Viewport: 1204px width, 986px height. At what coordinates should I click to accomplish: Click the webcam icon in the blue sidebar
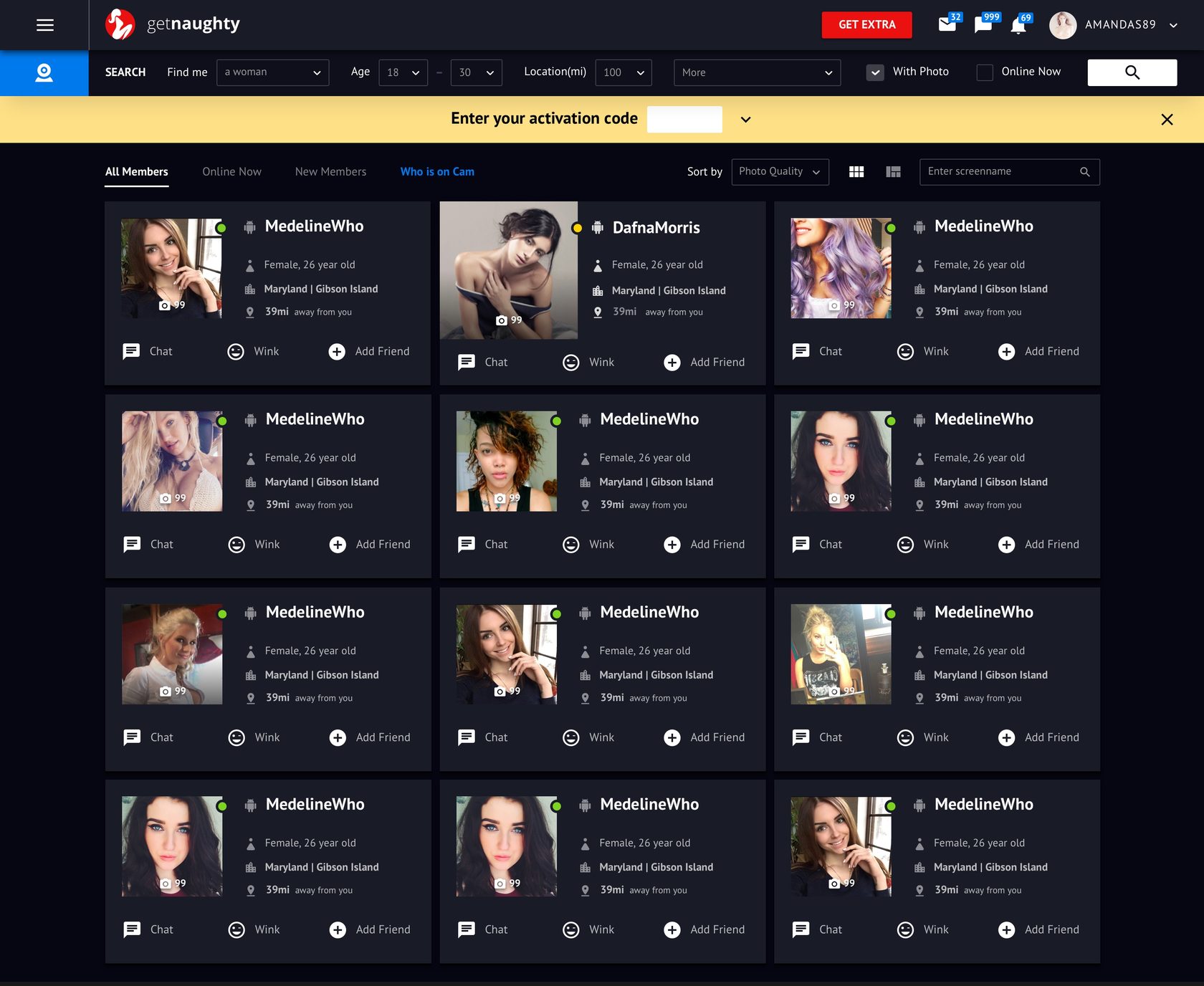(44, 72)
